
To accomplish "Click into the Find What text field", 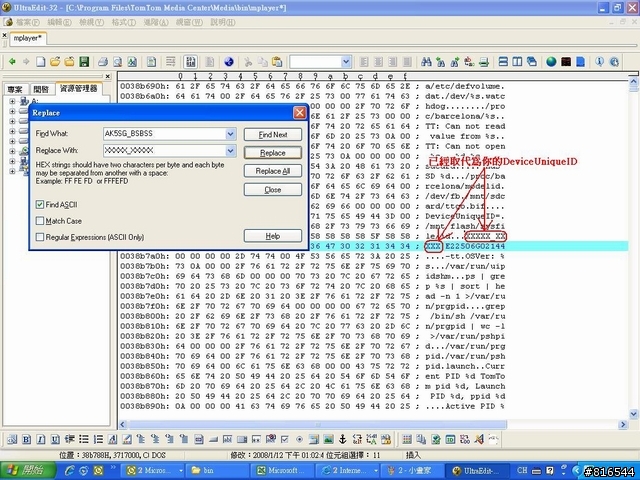I will coord(164,133).
